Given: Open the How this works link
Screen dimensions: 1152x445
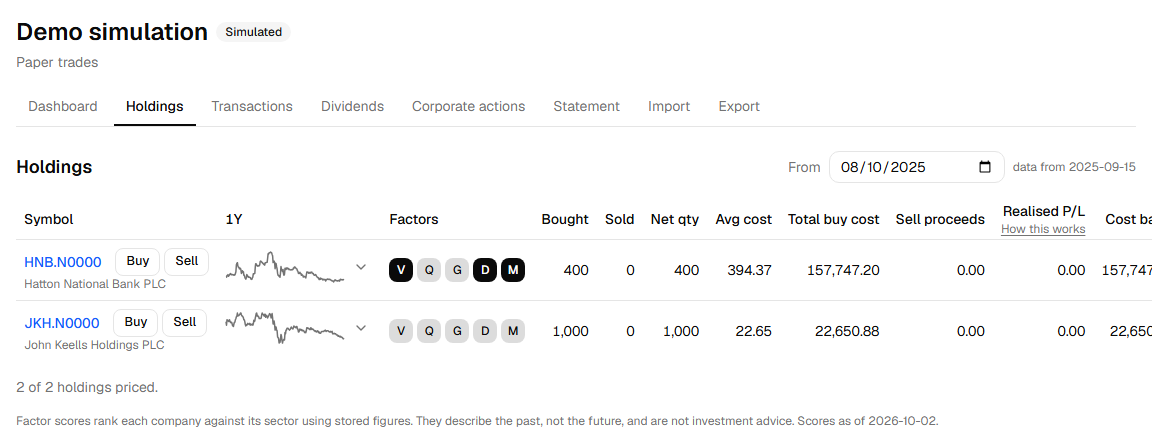Looking at the screenshot, I should click(x=1043, y=229).
